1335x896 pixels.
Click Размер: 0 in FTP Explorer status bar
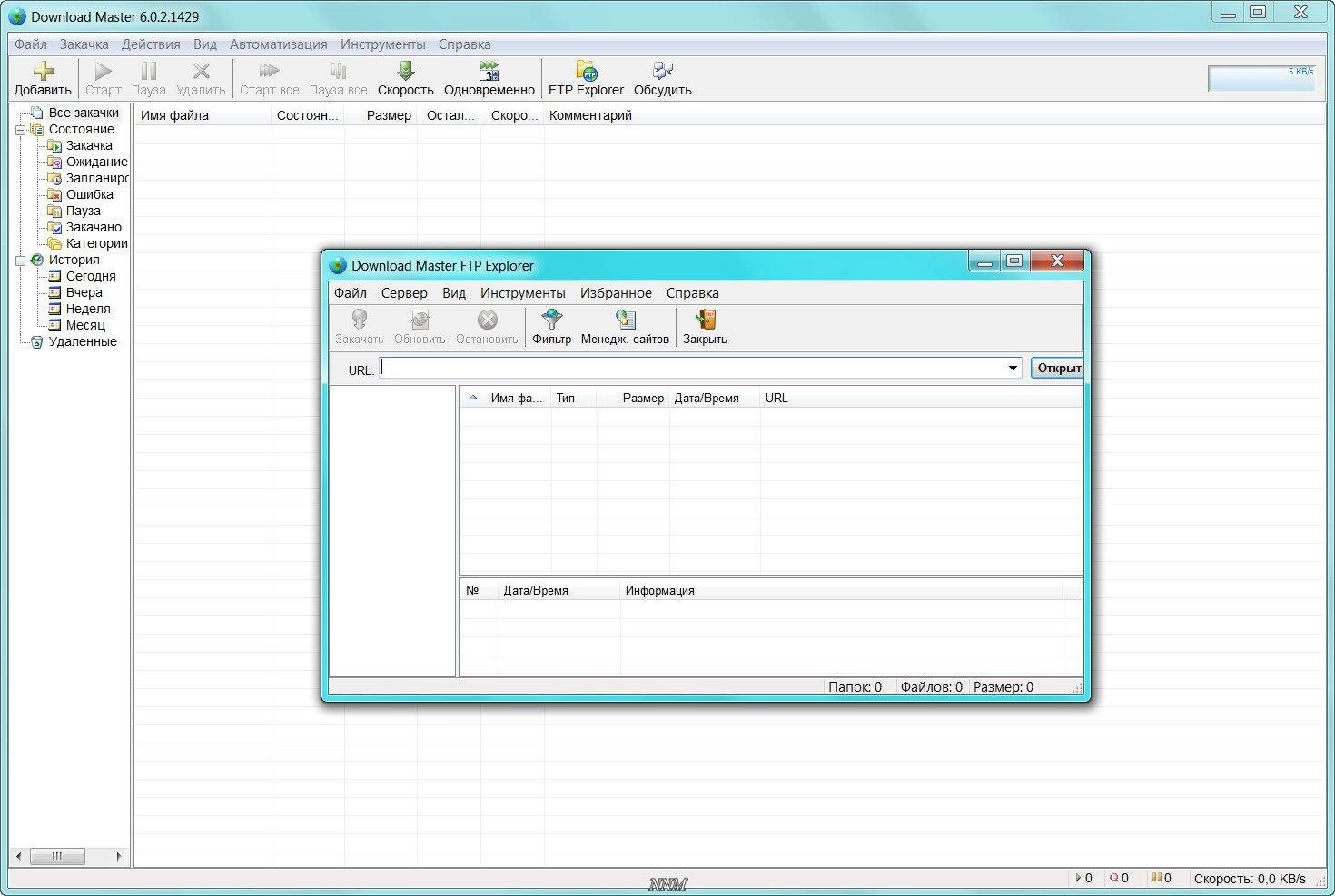pos(1004,687)
